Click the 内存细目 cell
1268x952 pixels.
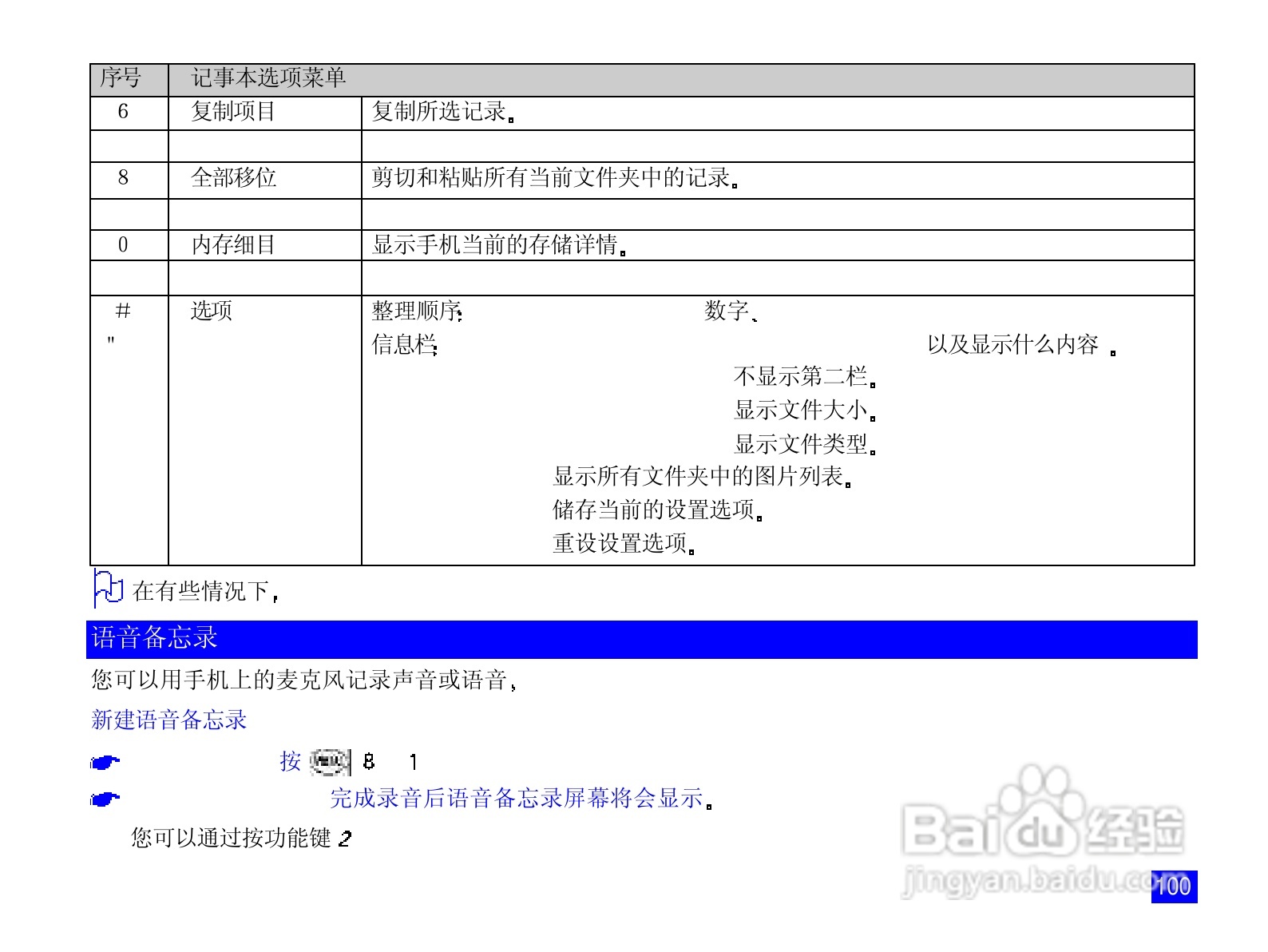pyautogui.click(x=265, y=244)
